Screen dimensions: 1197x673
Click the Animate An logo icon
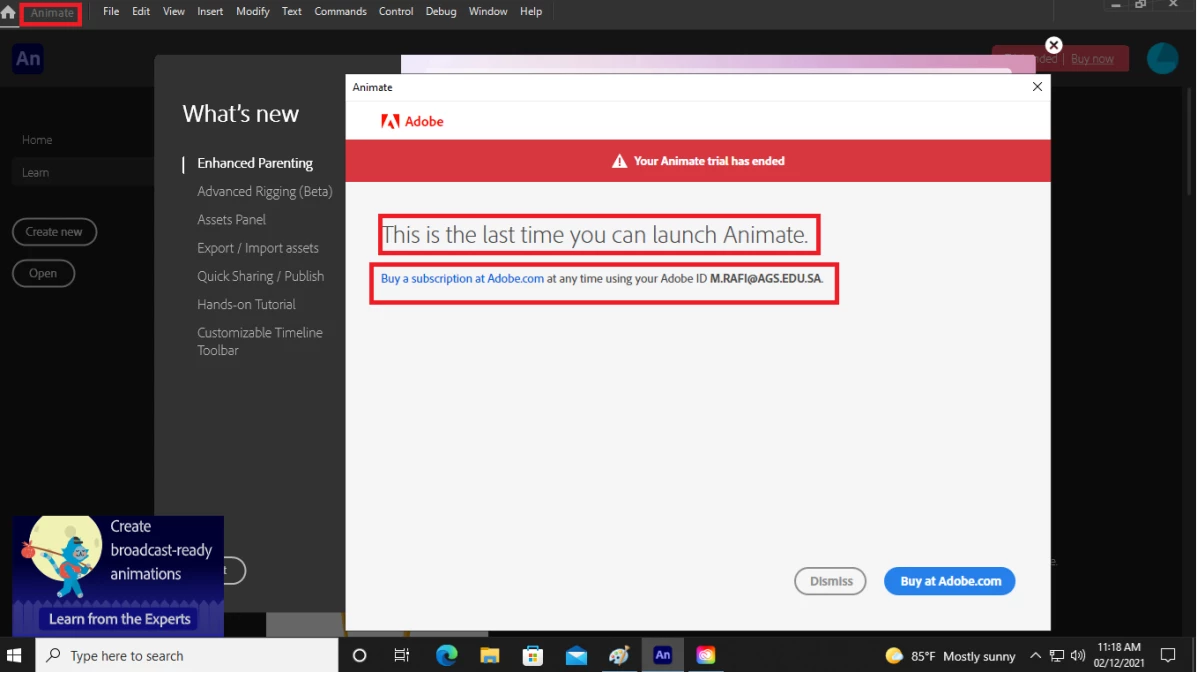tap(27, 59)
